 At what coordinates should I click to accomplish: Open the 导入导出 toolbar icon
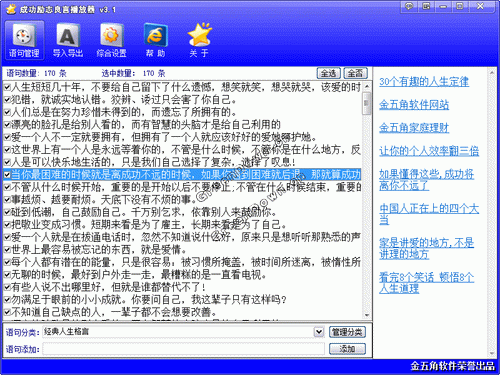(x=68, y=40)
